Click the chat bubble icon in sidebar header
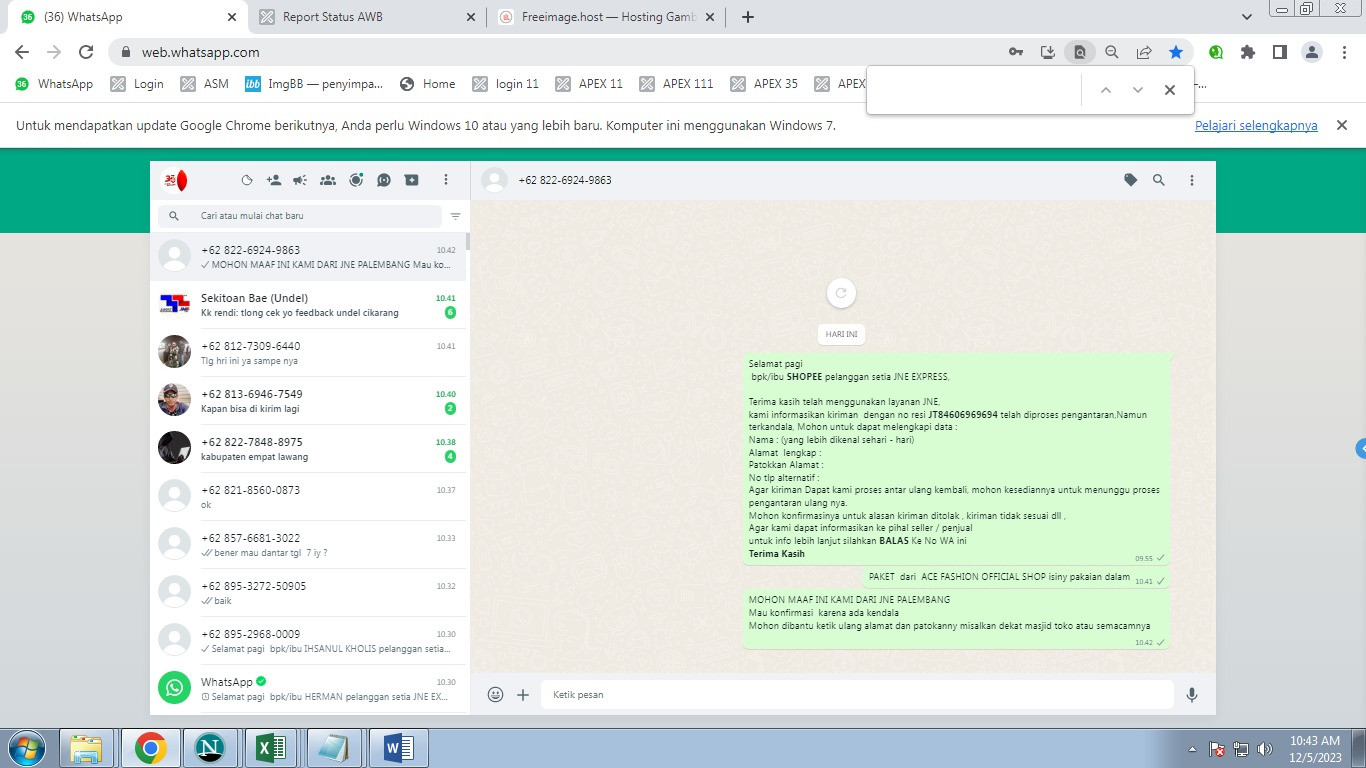Viewport: 1366px width, 768px height. (x=384, y=180)
